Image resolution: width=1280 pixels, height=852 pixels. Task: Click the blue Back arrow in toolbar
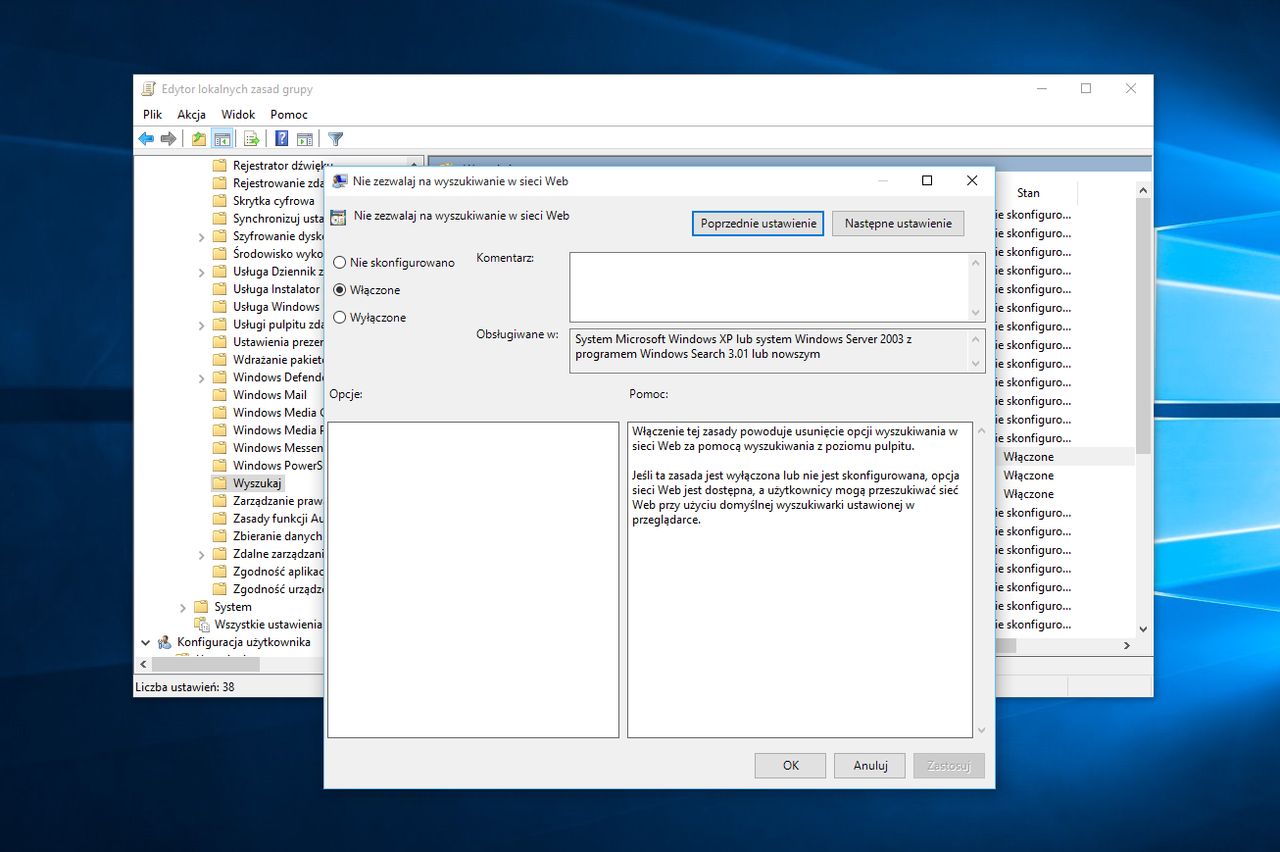[146, 139]
